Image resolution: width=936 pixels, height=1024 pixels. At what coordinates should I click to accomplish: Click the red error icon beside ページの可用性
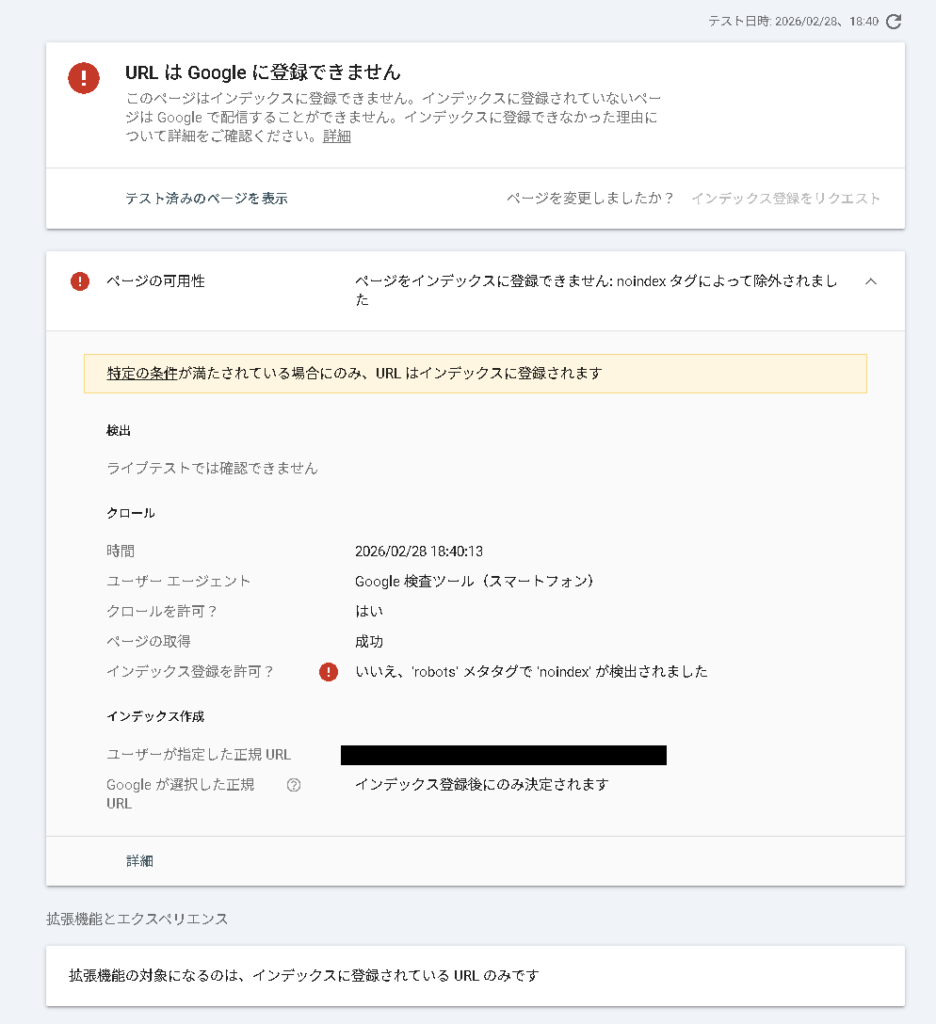(80, 282)
